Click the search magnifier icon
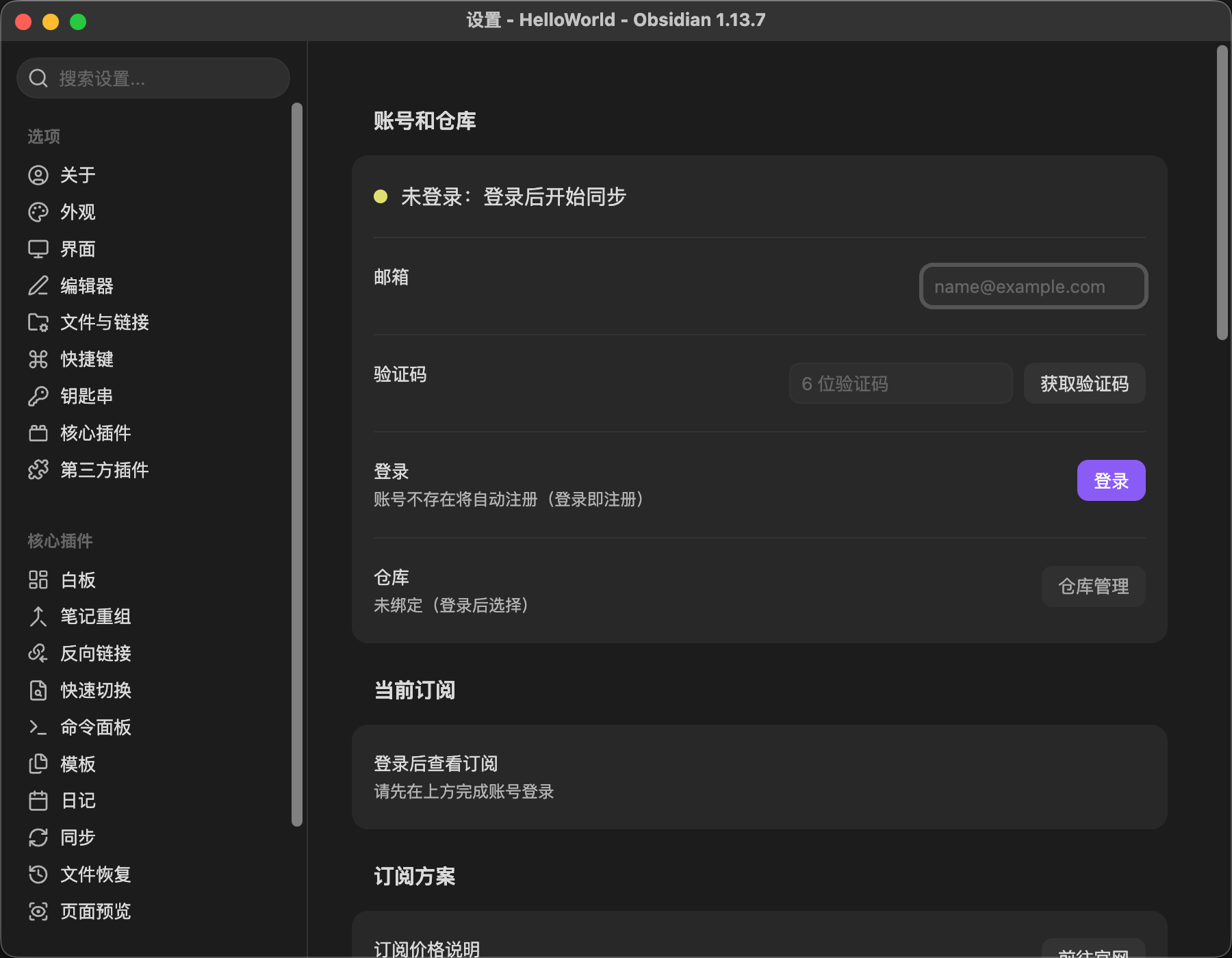This screenshot has height=958, width=1232. tap(38, 79)
